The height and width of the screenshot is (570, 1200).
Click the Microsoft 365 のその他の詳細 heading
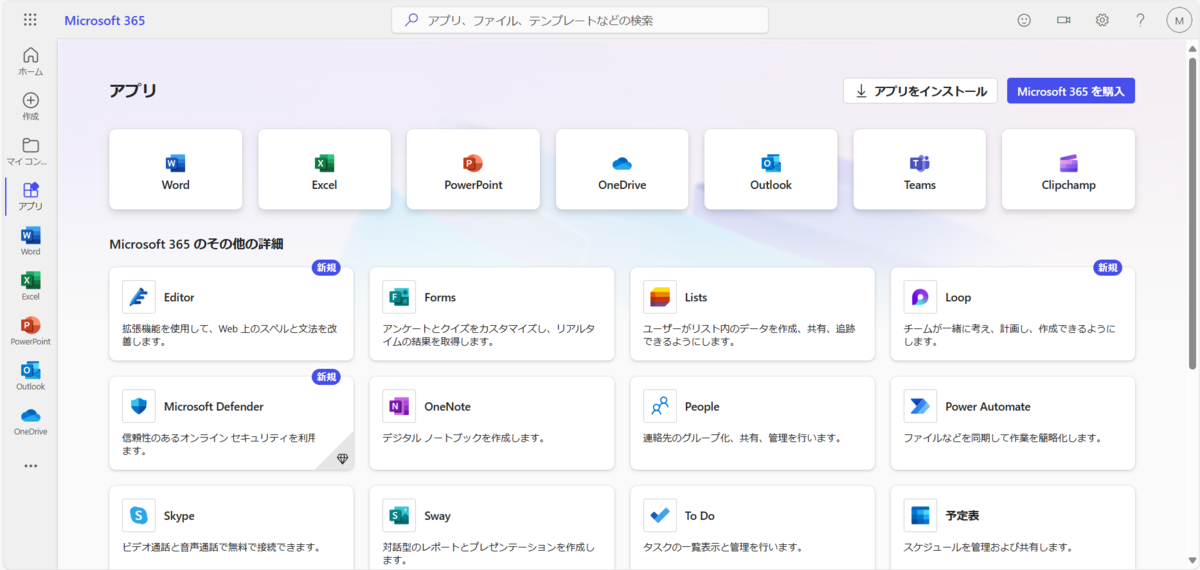point(196,244)
